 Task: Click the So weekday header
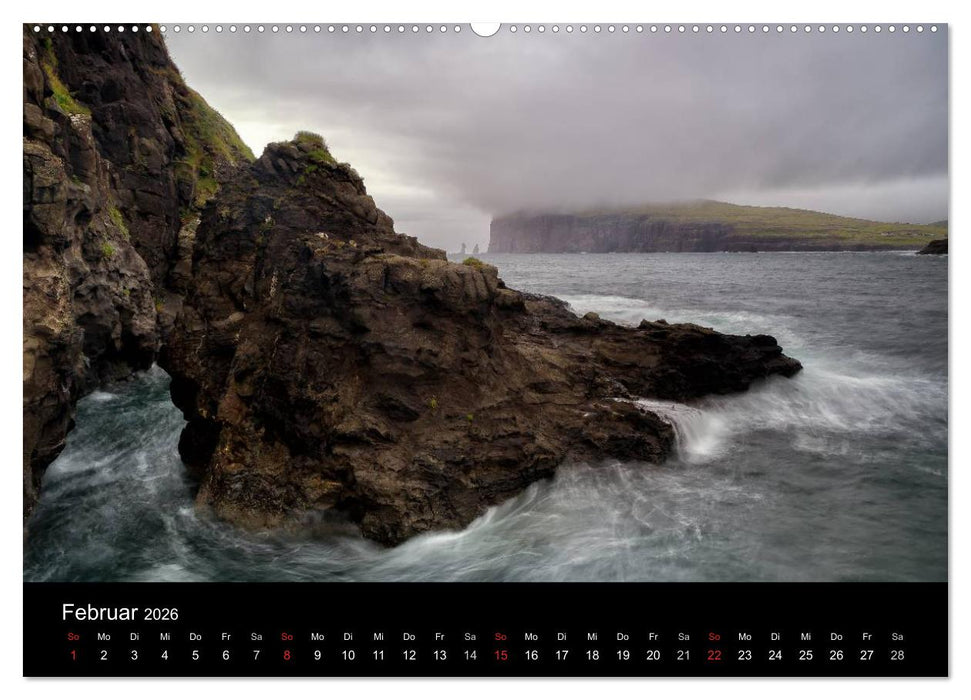click(x=73, y=635)
